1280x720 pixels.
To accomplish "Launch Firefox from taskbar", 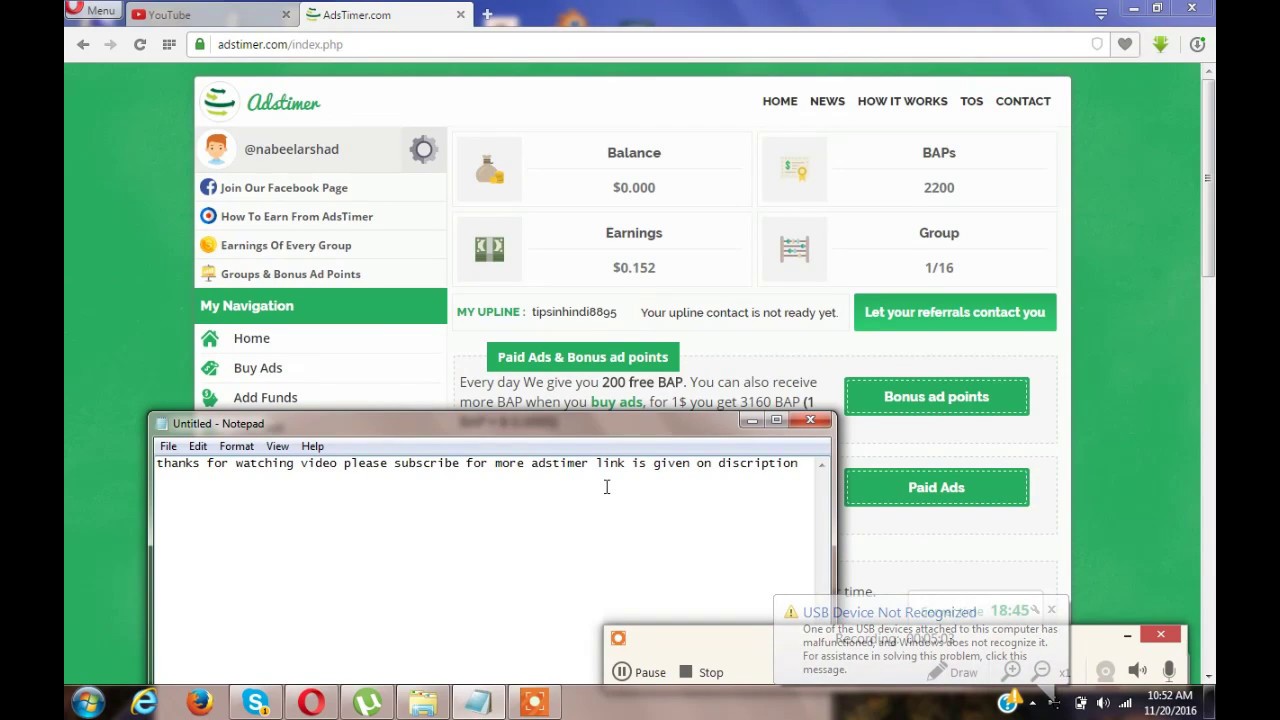I will click(200, 703).
